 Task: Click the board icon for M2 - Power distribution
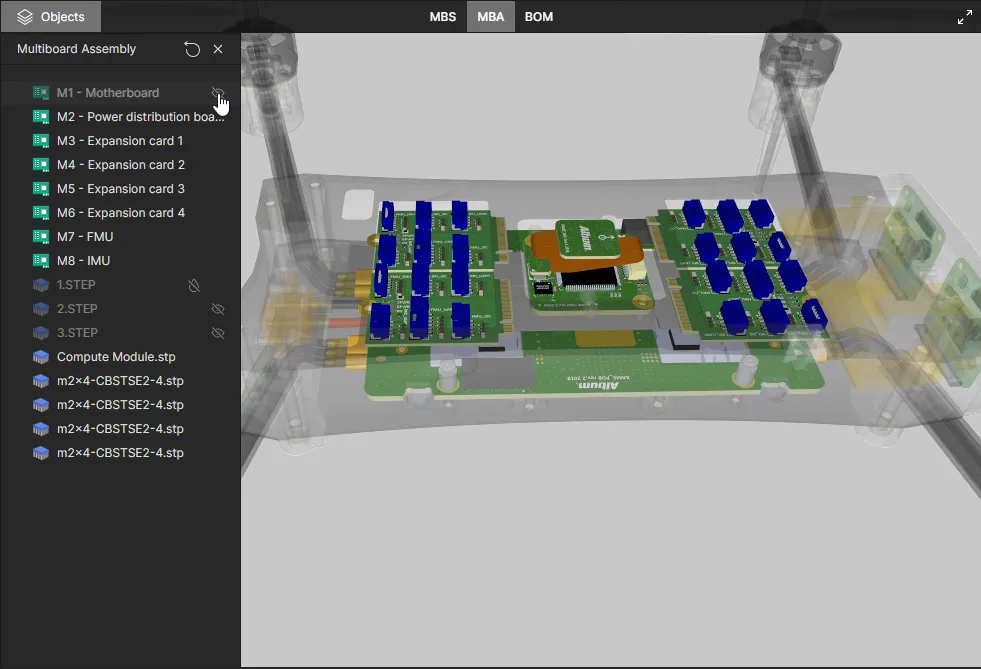[41, 116]
